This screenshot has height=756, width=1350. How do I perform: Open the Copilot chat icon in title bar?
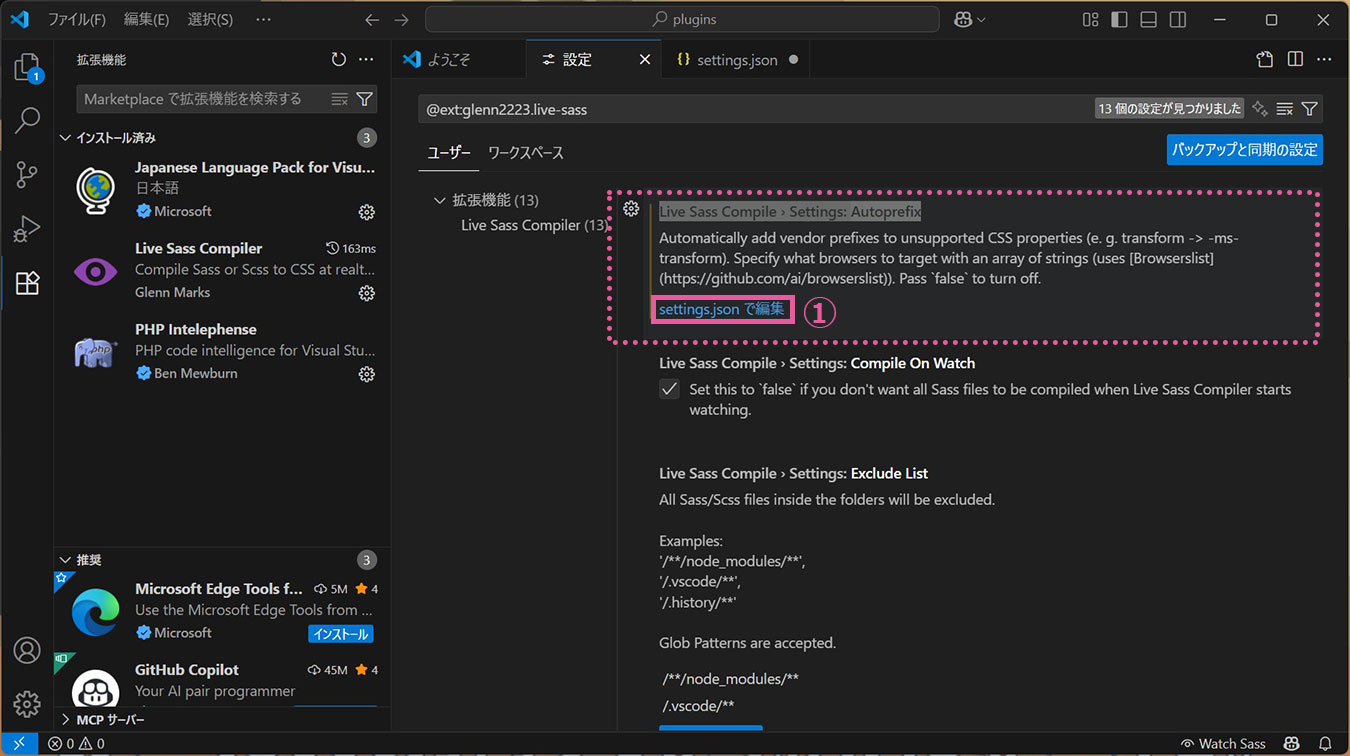click(963, 20)
